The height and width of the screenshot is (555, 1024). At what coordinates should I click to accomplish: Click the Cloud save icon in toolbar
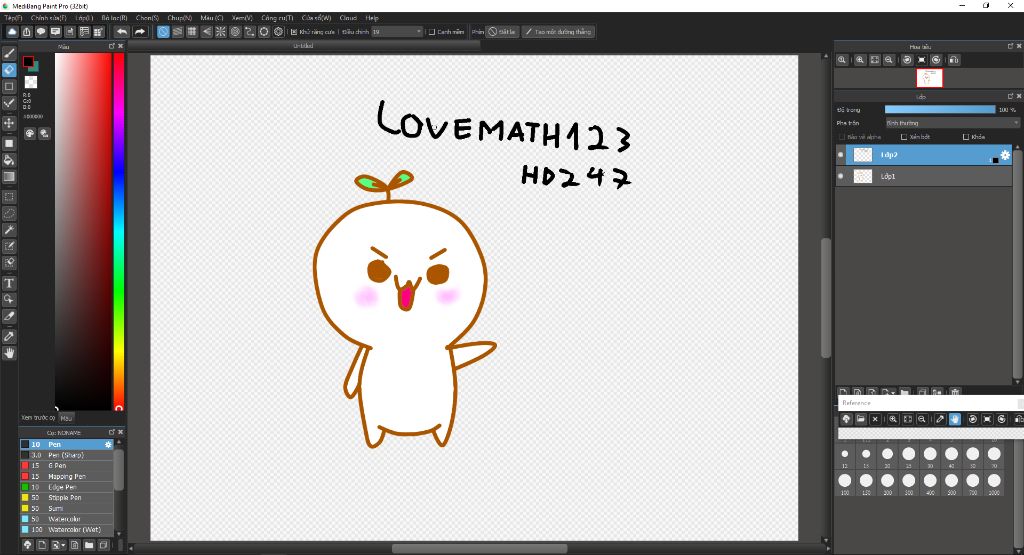pyautogui.click(x=12, y=31)
